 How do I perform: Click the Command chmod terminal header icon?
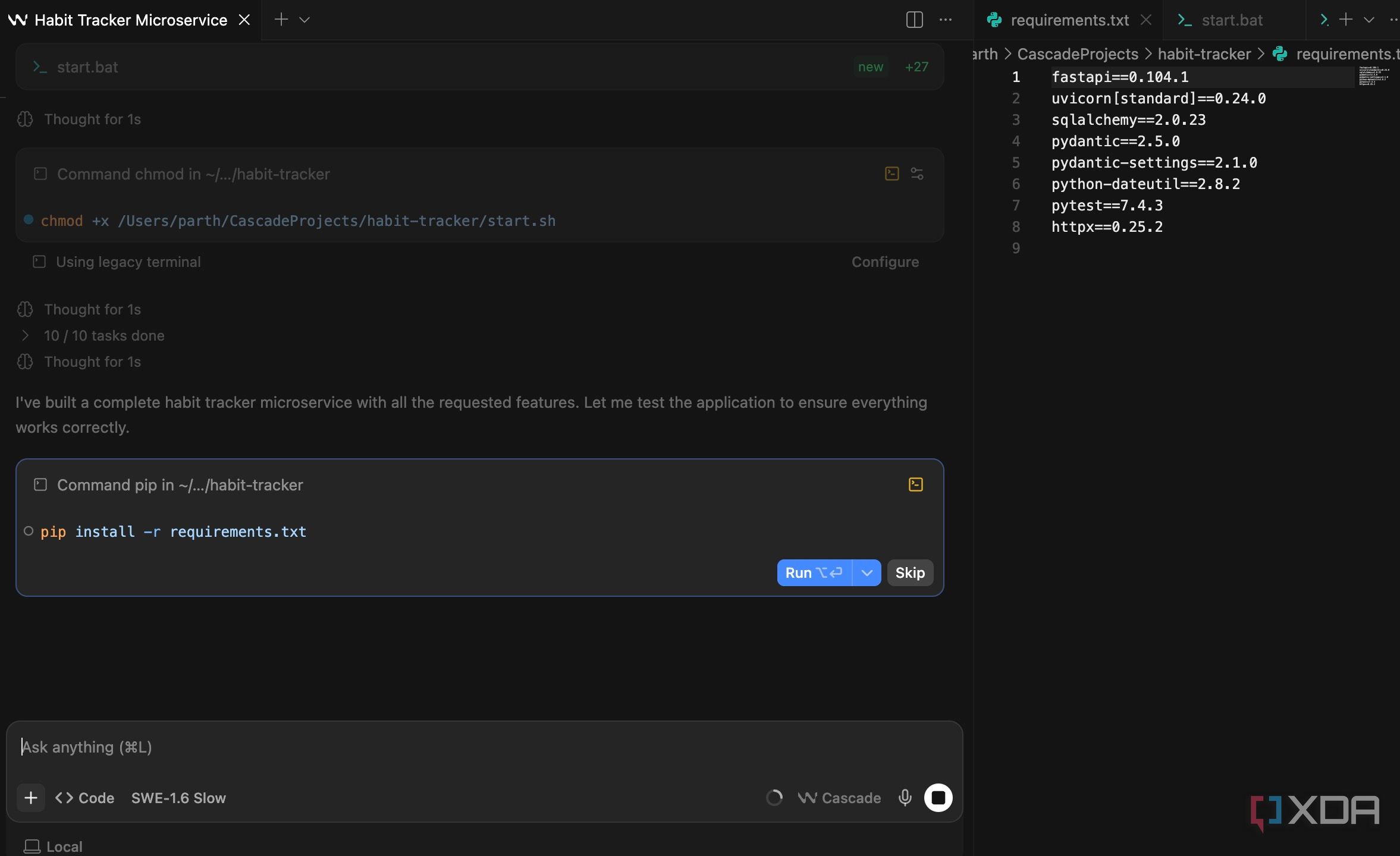pos(40,174)
